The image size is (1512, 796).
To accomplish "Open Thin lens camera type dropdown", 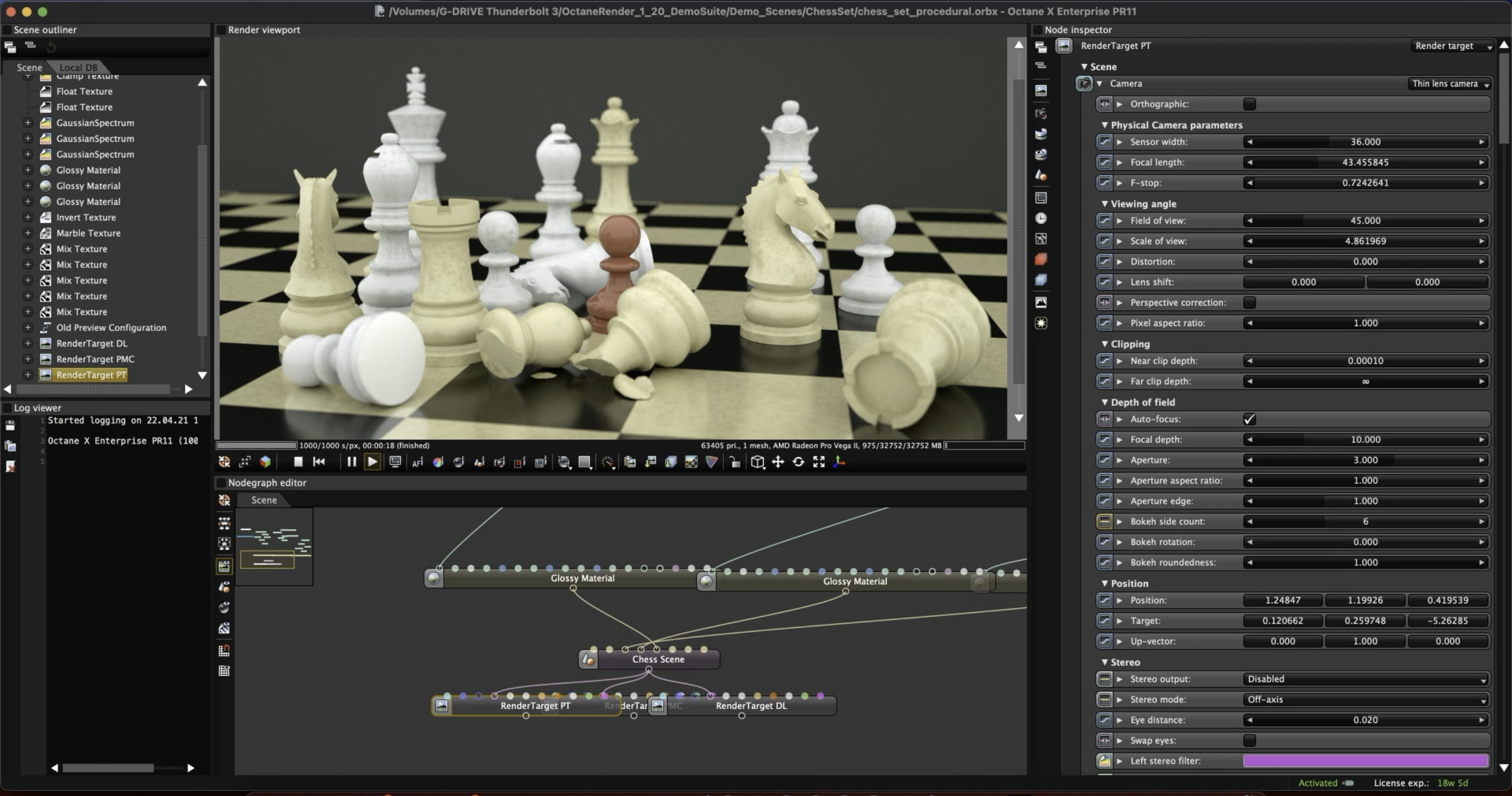I will (1448, 84).
